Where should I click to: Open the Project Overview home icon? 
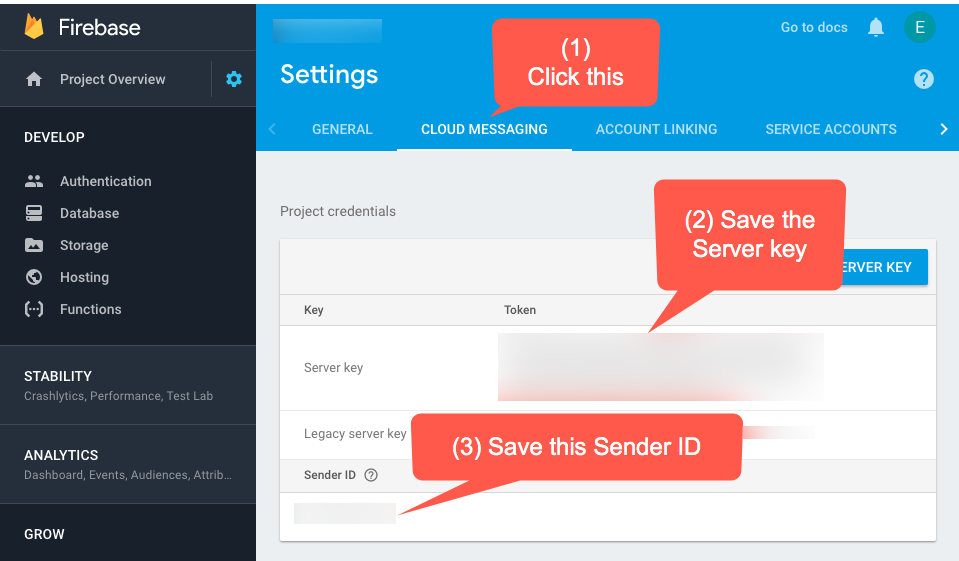pos(34,79)
